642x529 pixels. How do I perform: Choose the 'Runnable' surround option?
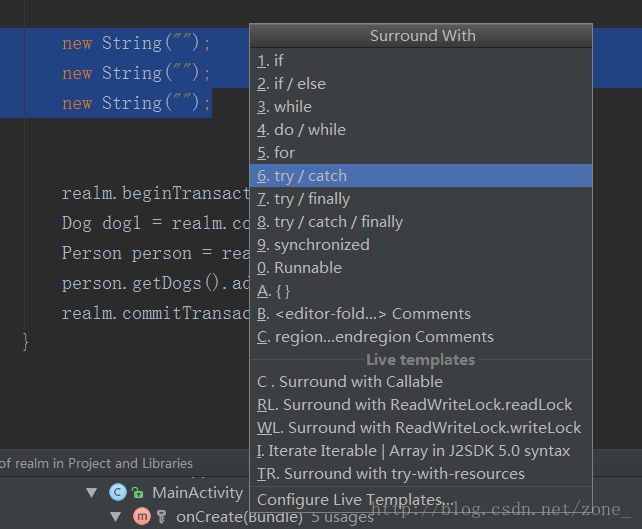click(421, 267)
